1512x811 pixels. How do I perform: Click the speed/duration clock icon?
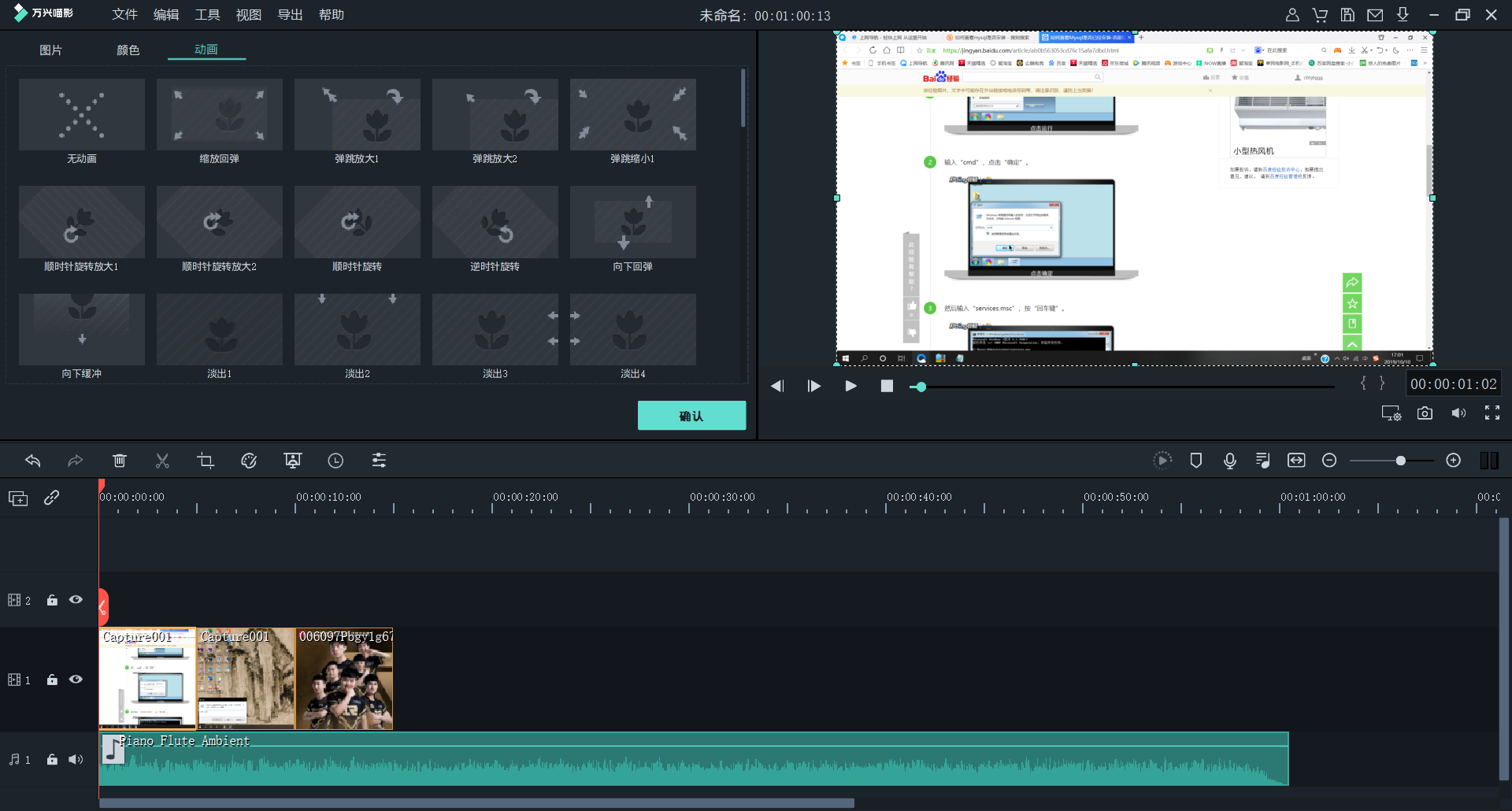point(335,461)
